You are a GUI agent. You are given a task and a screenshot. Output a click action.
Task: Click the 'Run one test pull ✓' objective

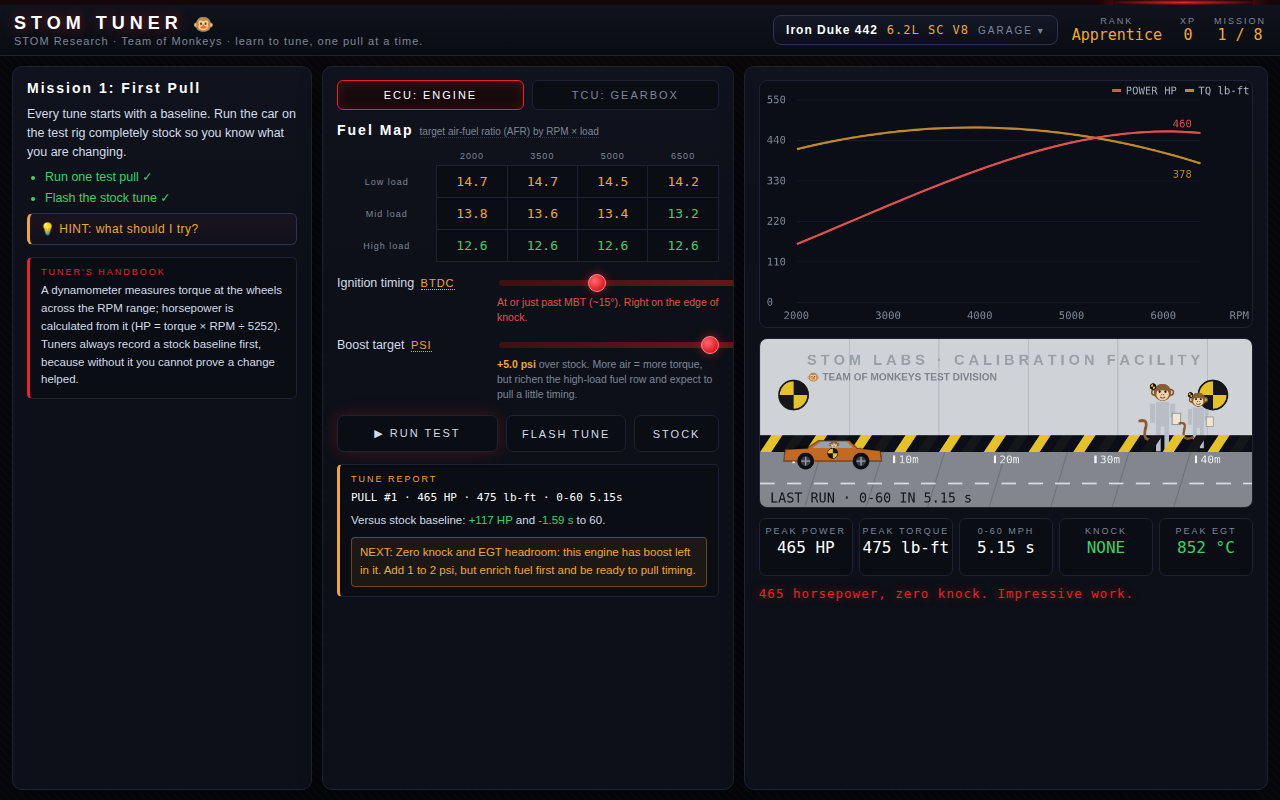[98, 176]
